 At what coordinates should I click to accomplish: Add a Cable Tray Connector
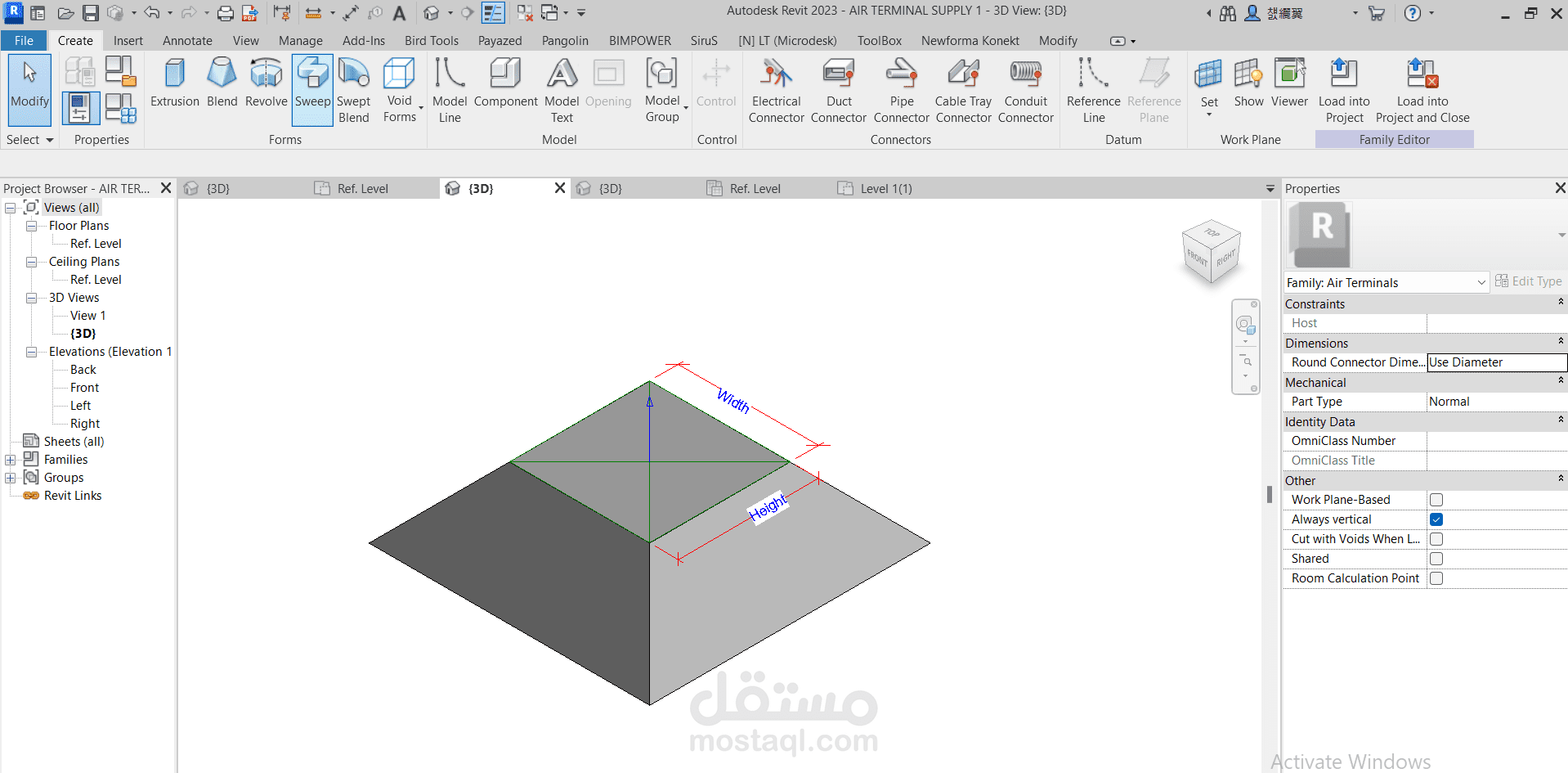[x=963, y=90]
